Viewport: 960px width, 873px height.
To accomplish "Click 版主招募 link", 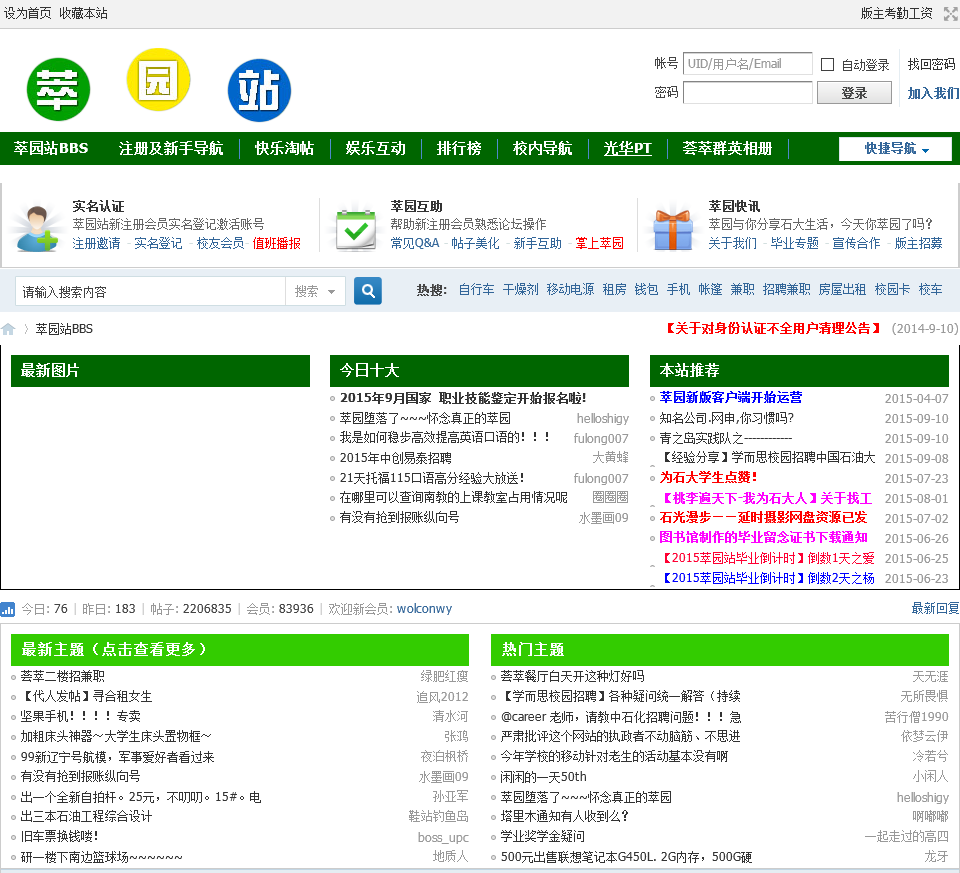I will point(918,243).
